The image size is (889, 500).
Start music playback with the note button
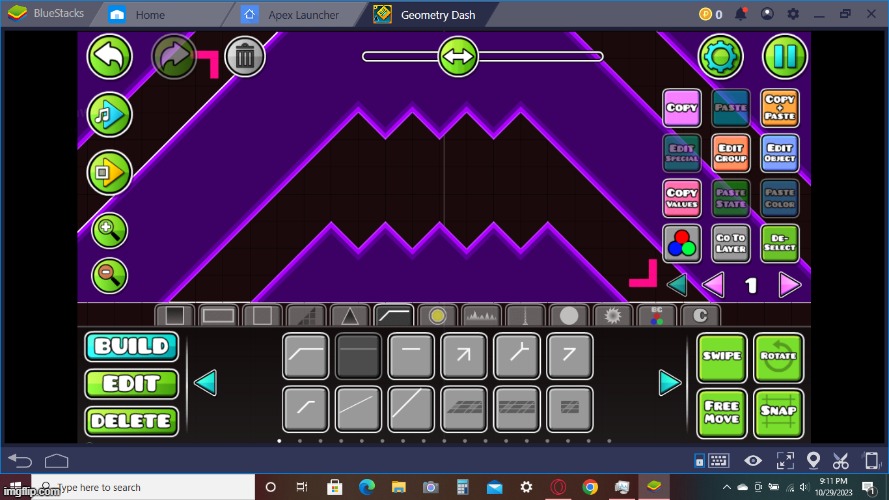[109, 115]
